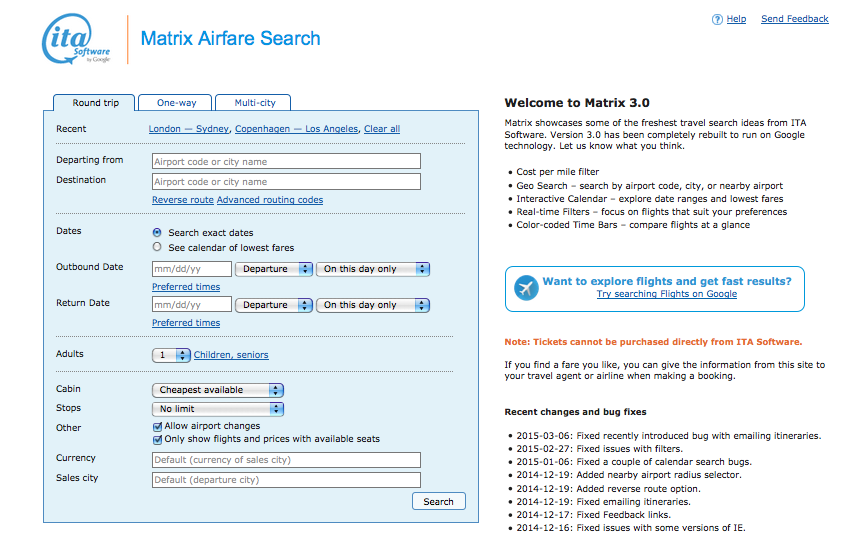The height and width of the screenshot is (553, 855).
Task: Switch to the Multi-city tab
Action: tap(253, 103)
